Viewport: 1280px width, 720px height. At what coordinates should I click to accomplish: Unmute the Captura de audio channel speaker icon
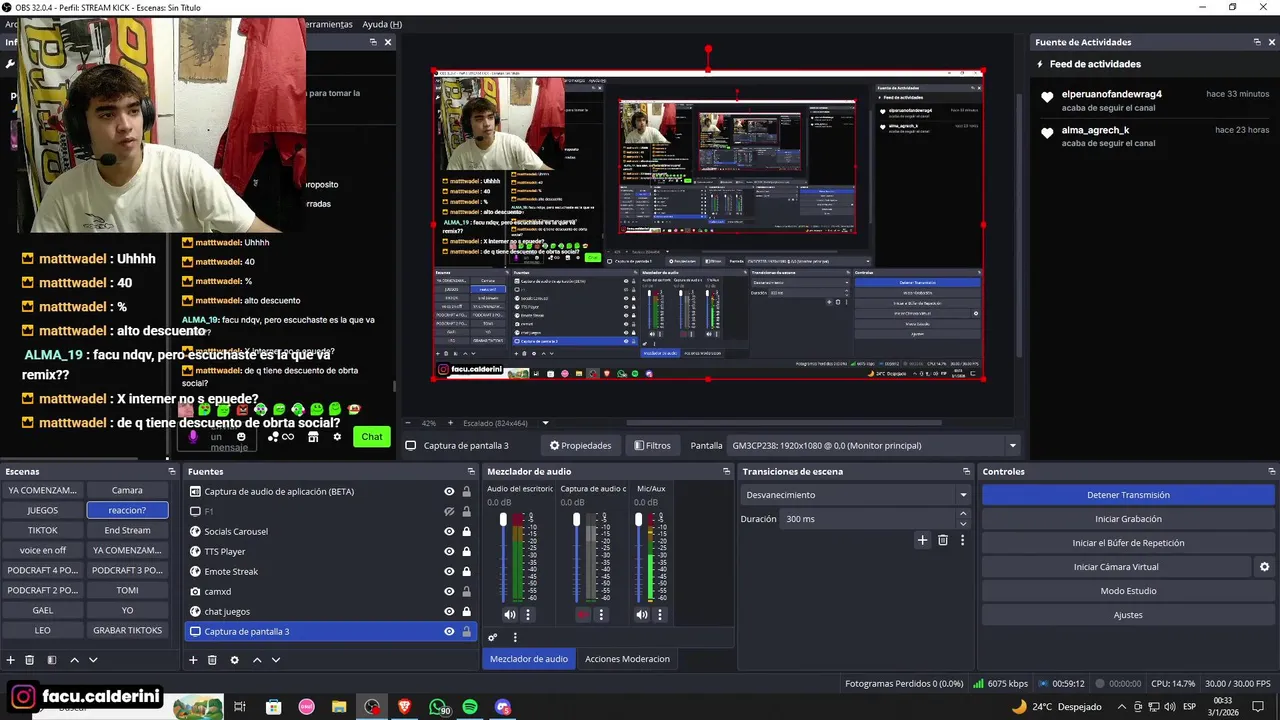coord(583,615)
